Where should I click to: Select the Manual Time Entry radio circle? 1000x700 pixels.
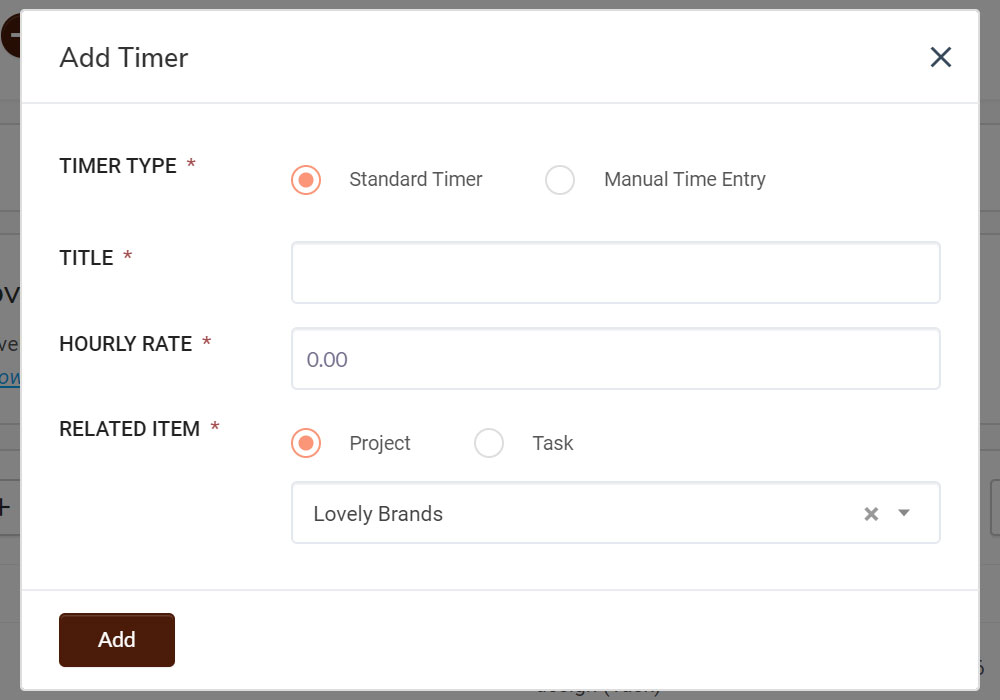point(560,180)
